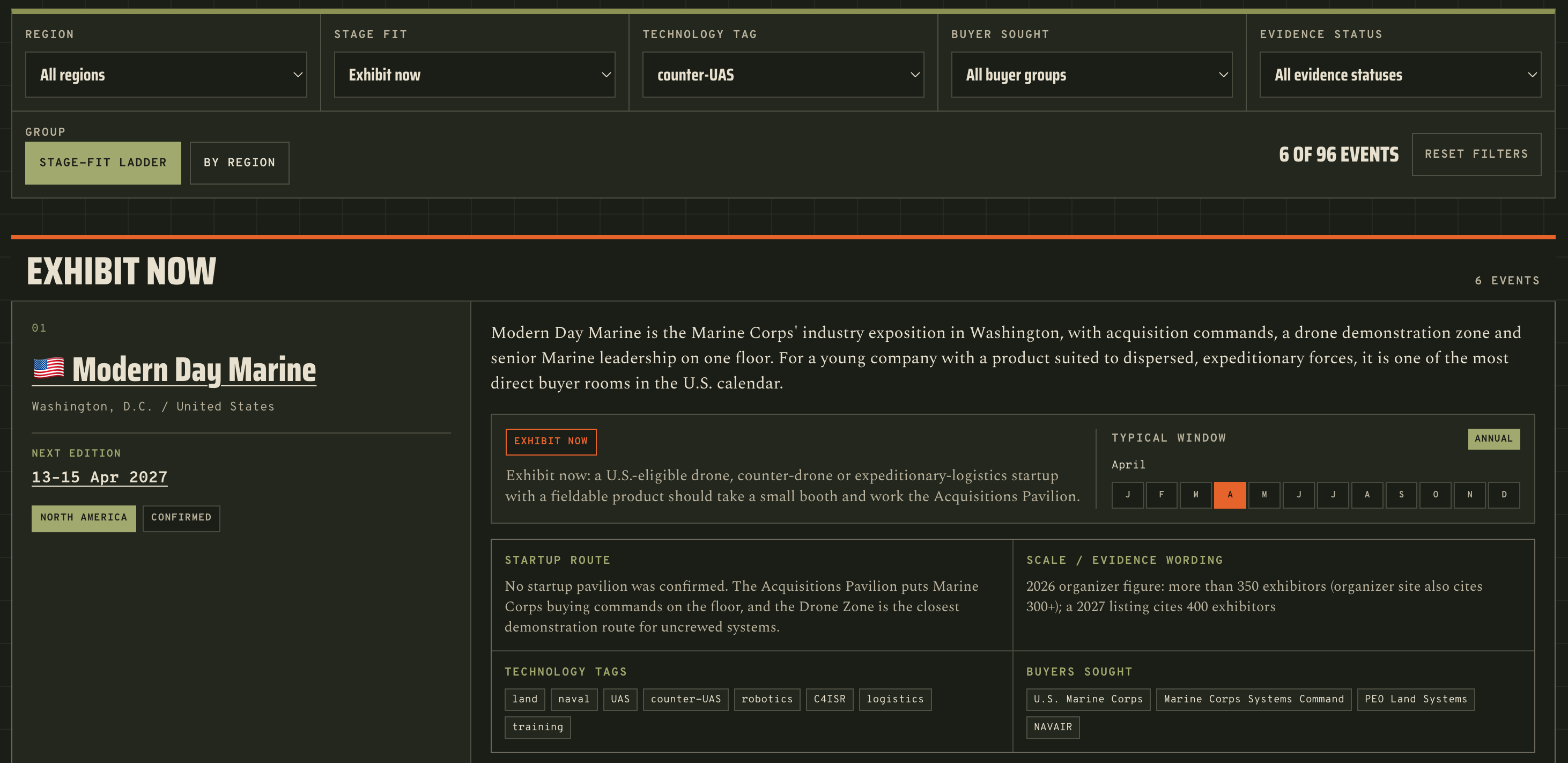Click the counter-UAS technology tag chip

(x=686, y=699)
